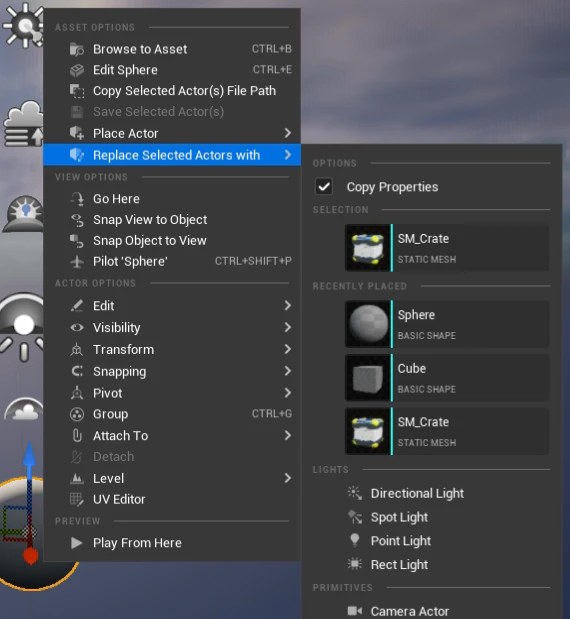Click the Group icon

[77, 414]
